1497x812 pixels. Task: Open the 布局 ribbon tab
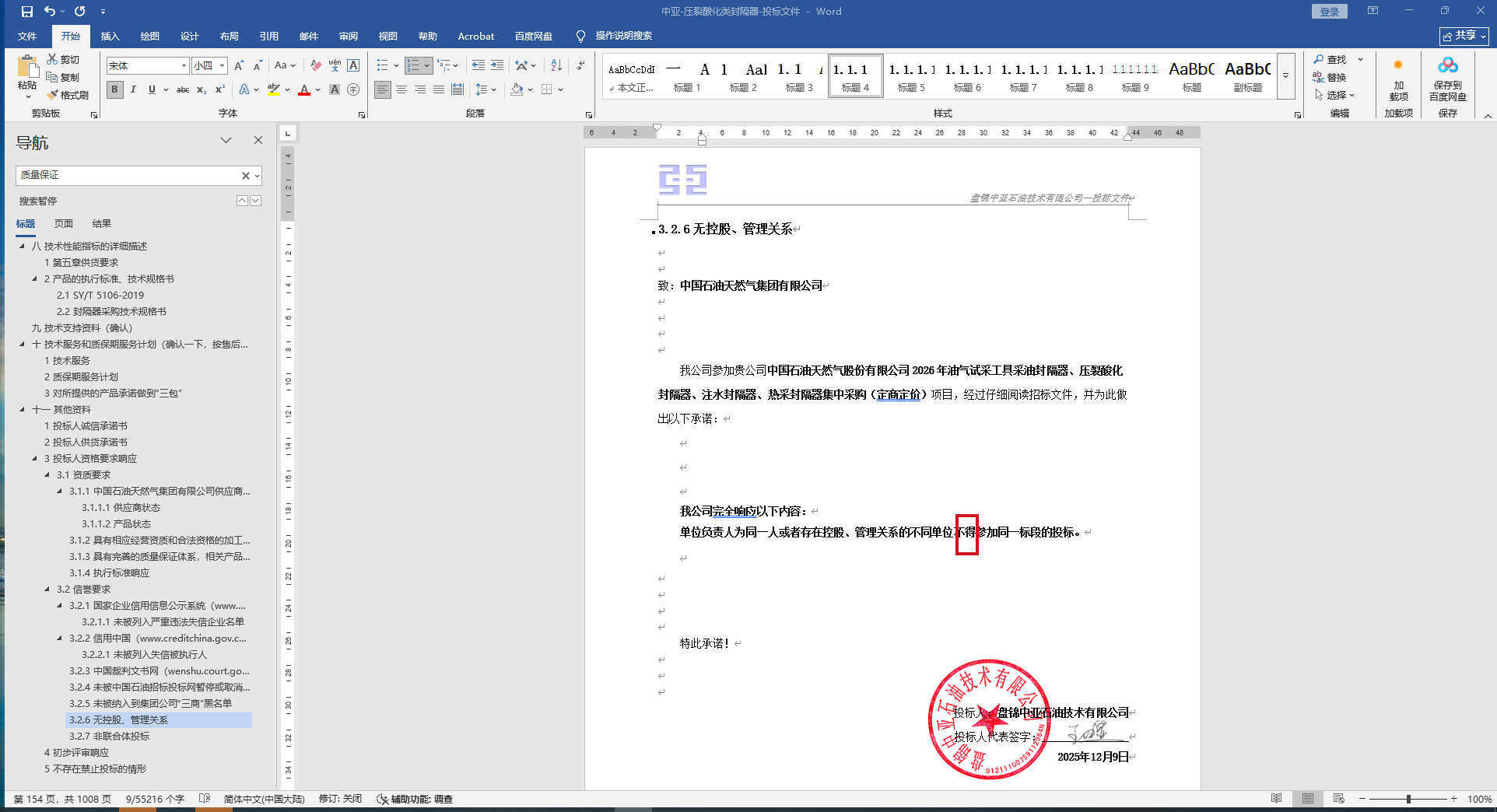[230, 37]
